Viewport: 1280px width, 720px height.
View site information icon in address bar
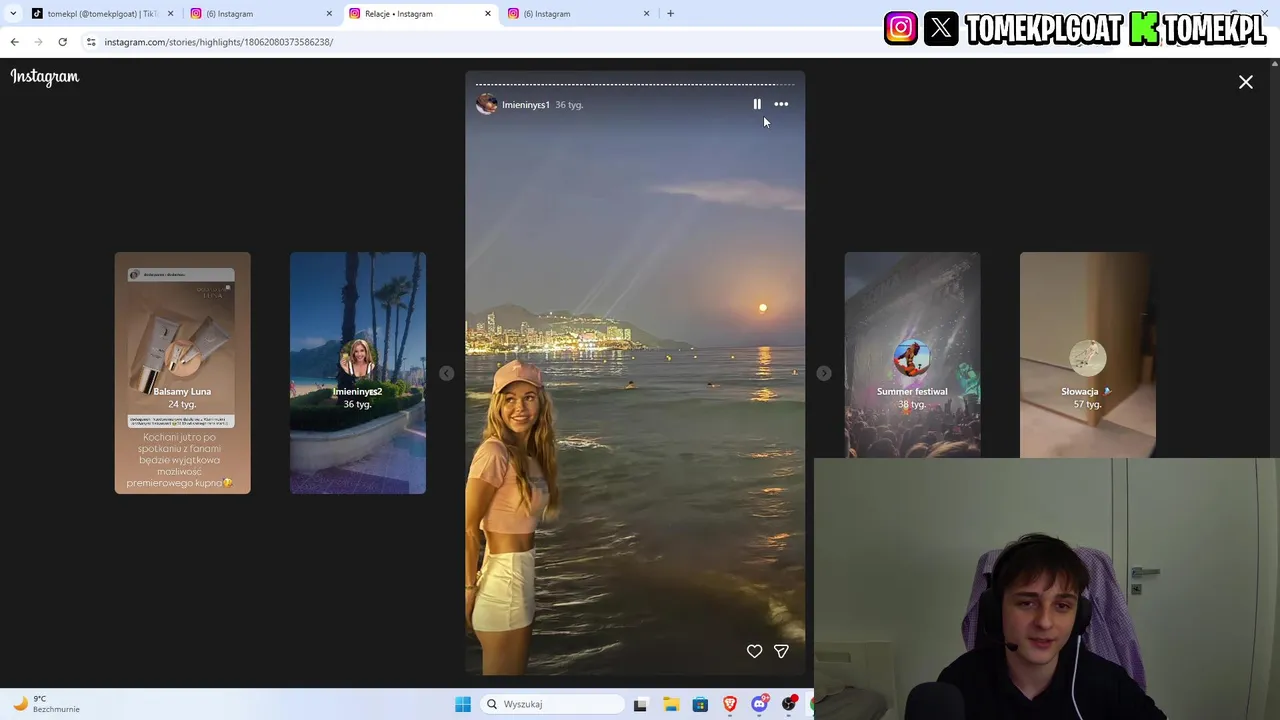pyautogui.click(x=91, y=42)
